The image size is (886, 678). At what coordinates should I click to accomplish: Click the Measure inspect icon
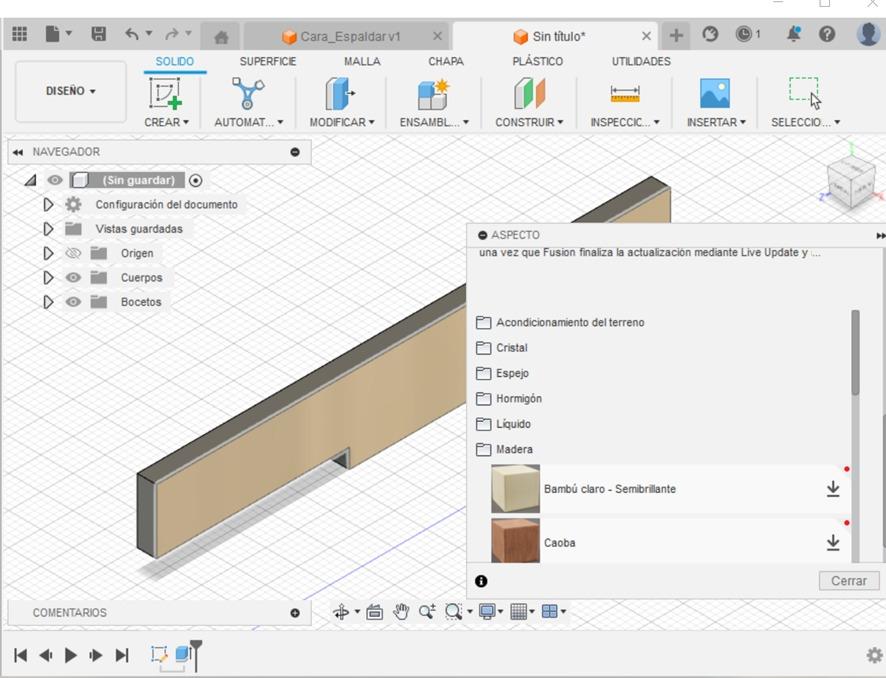click(625, 93)
